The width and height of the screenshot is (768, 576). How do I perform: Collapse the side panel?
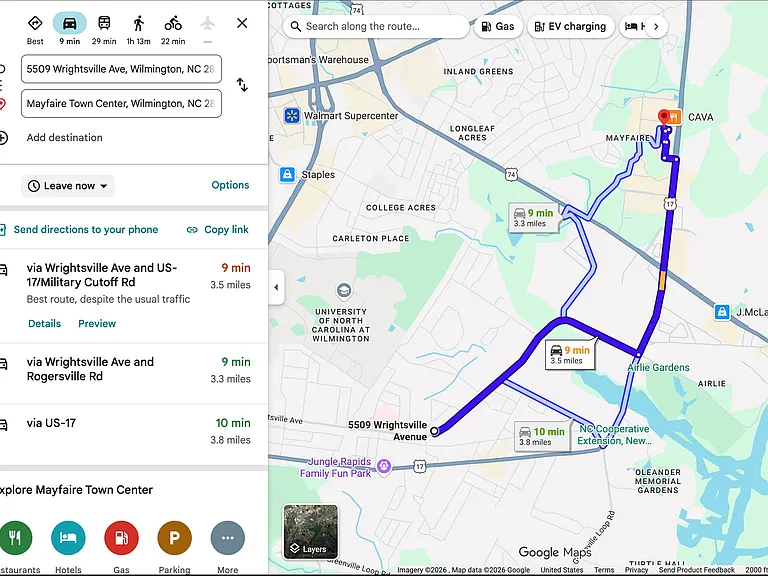[x=276, y=287]
